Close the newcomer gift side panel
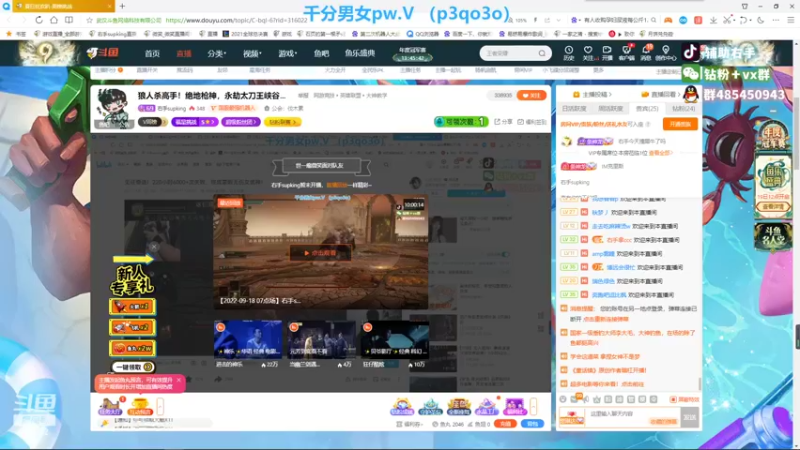Image resolution: width=800 pixels, height=450 pixels. [154, 247]
